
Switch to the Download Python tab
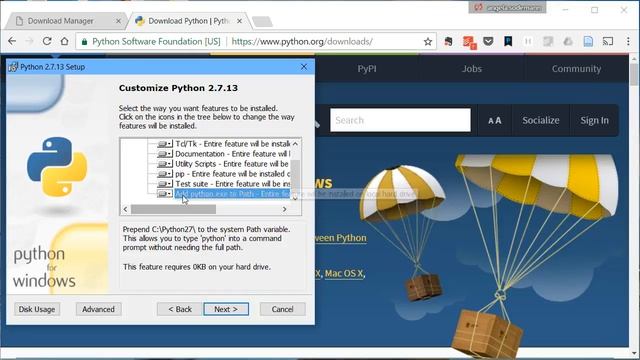point(188,21)
